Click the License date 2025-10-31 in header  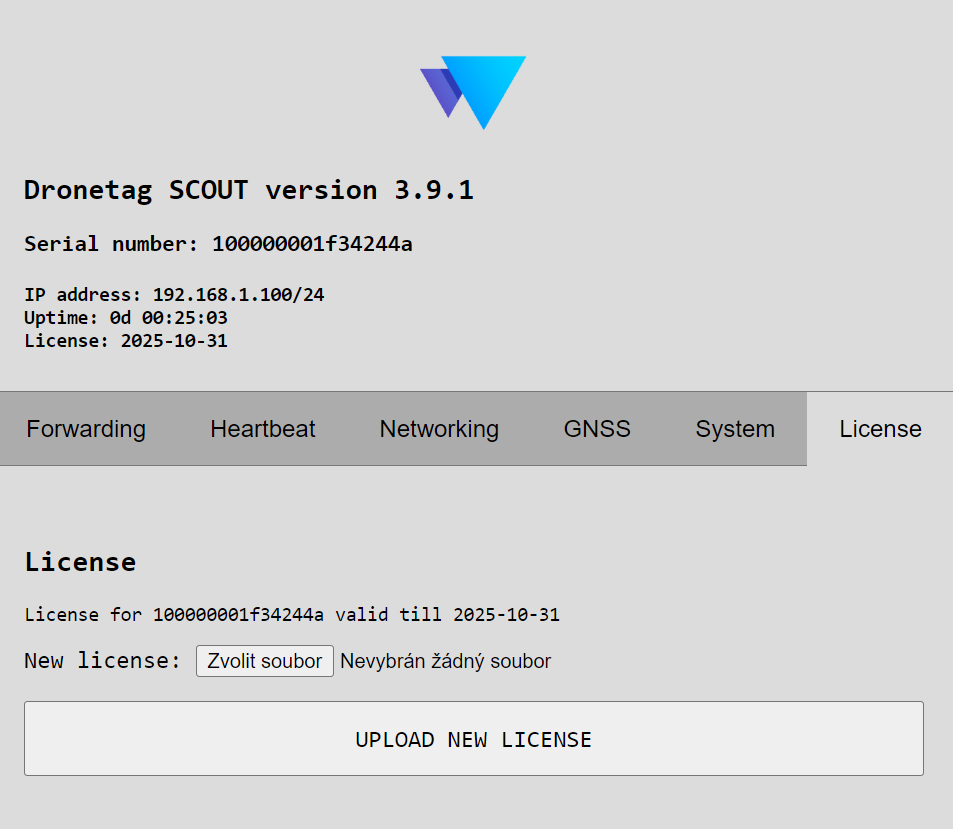coord(174,341)
